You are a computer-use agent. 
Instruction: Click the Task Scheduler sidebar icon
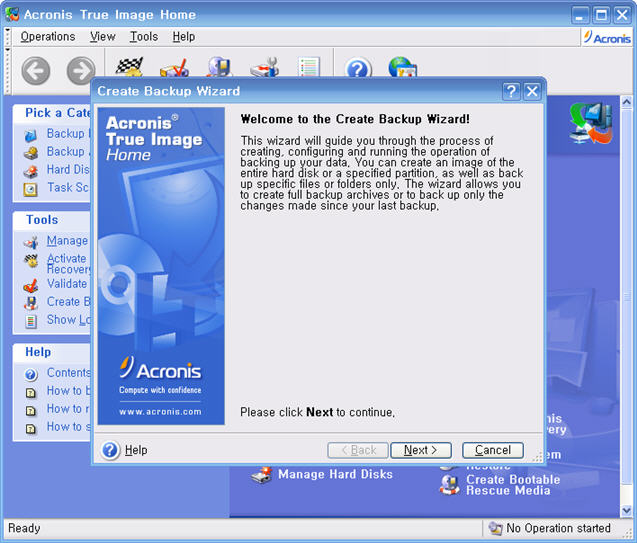pos(31,189)
